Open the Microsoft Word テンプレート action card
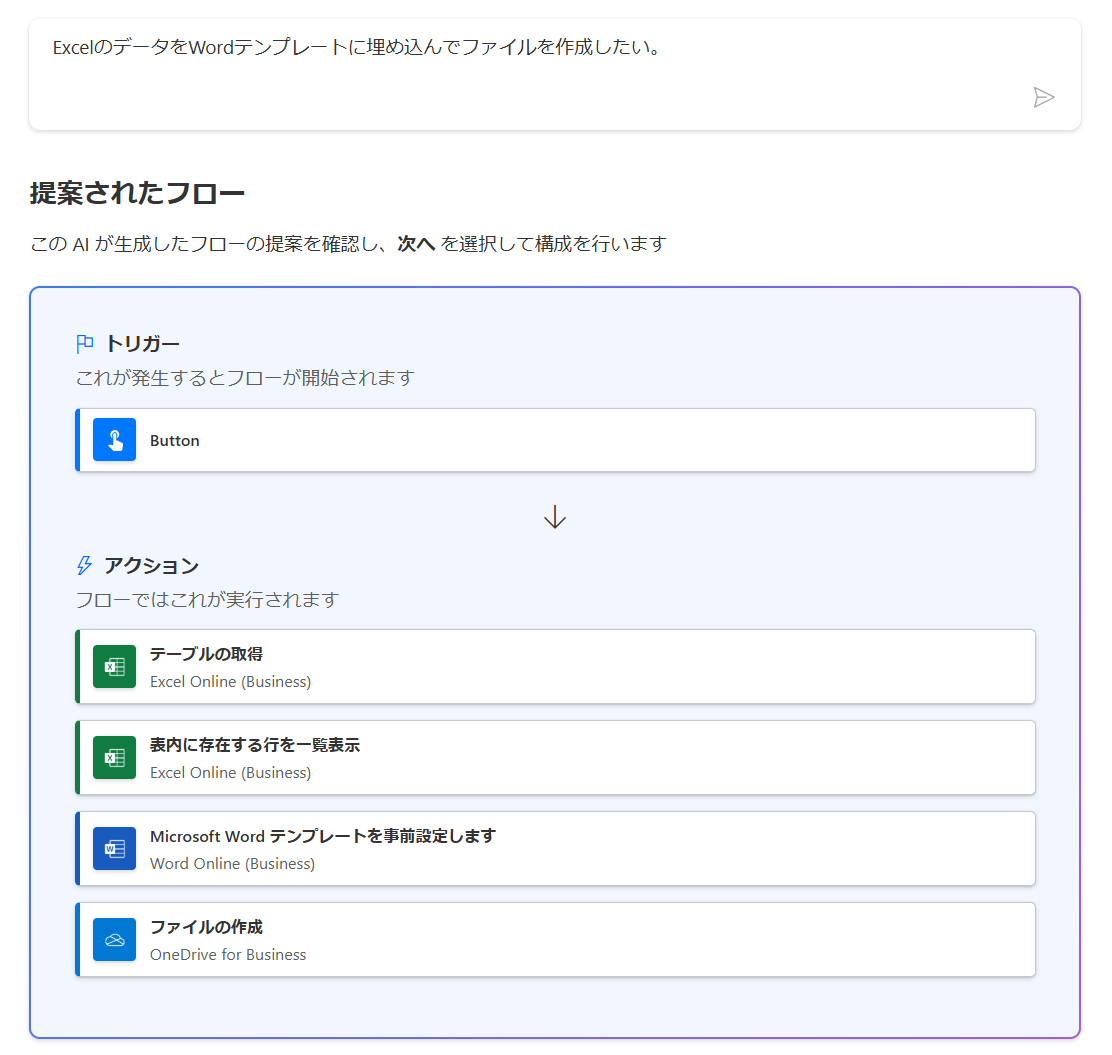 (555, 848)
